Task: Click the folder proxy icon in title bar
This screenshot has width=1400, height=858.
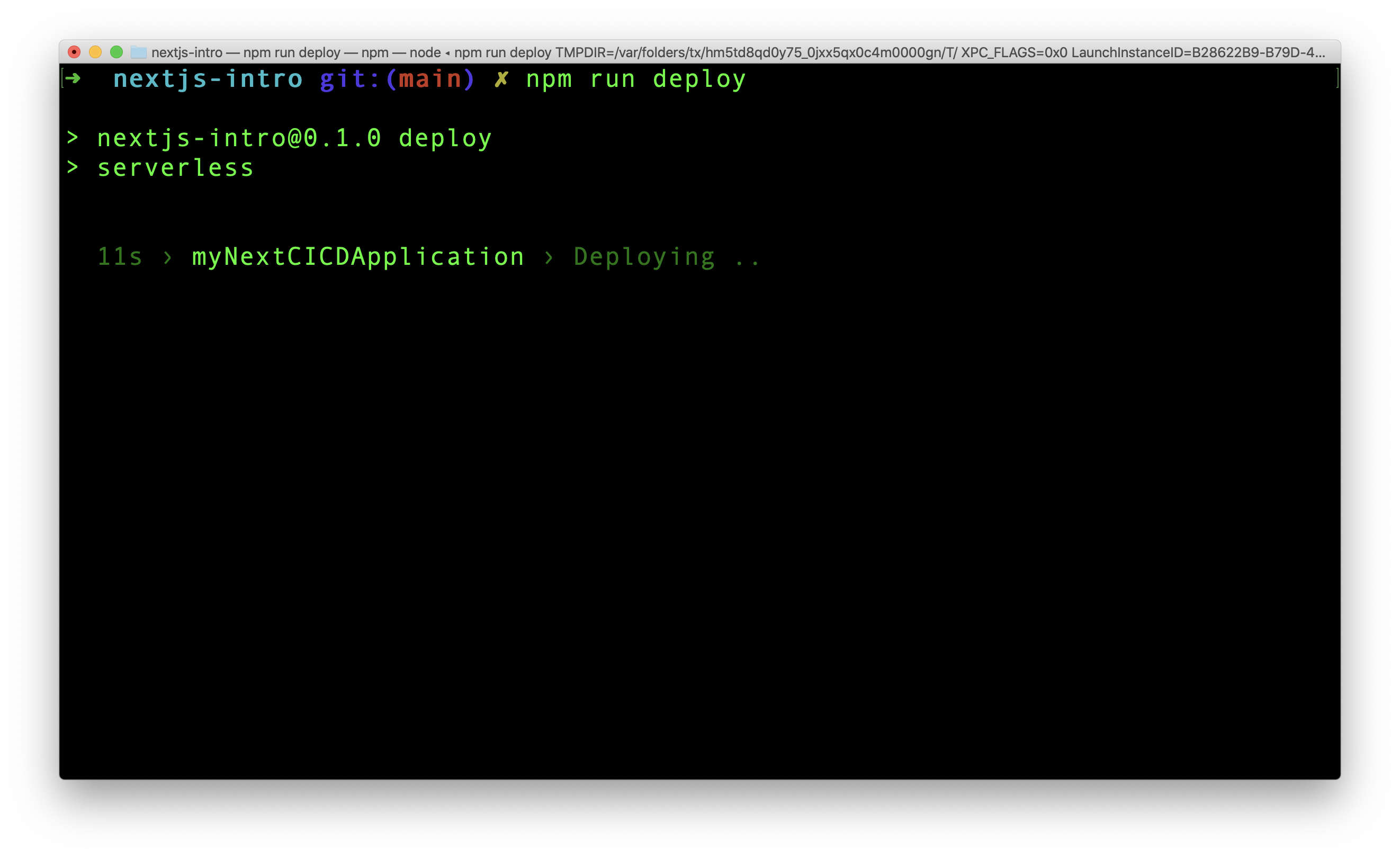Action: click(138, 52)
